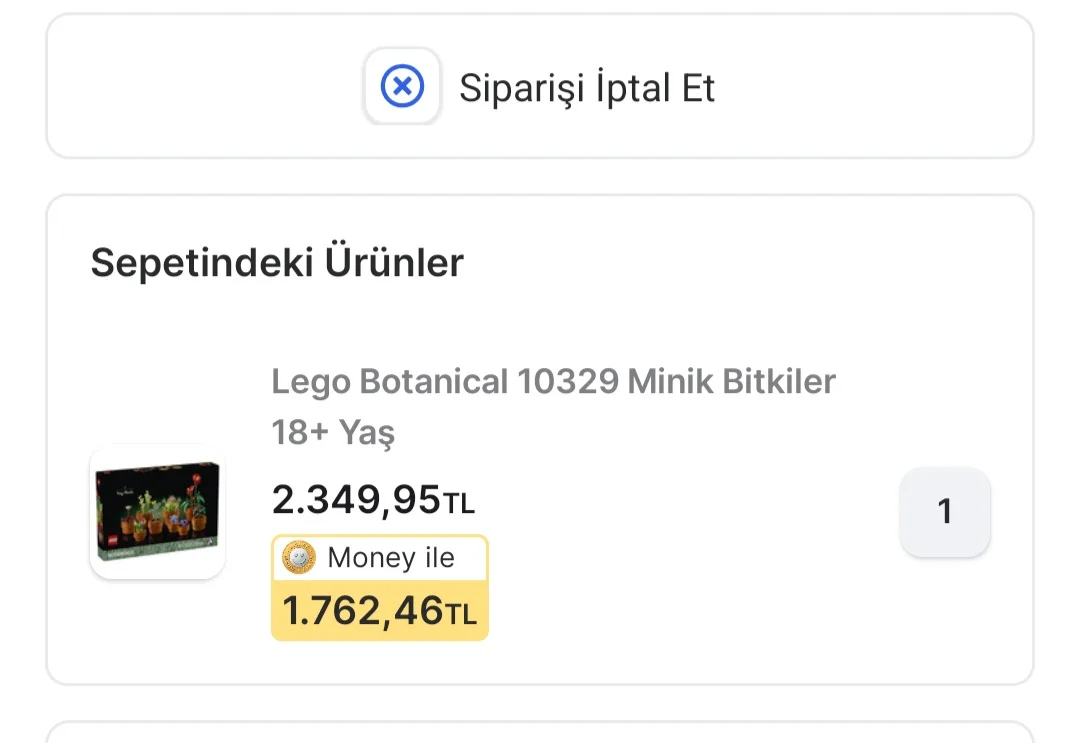Screen dimensions: 1080x743
Task: Open the "Lego Botanical 10329 Minik Bitkiler" title
Action: 553,381
